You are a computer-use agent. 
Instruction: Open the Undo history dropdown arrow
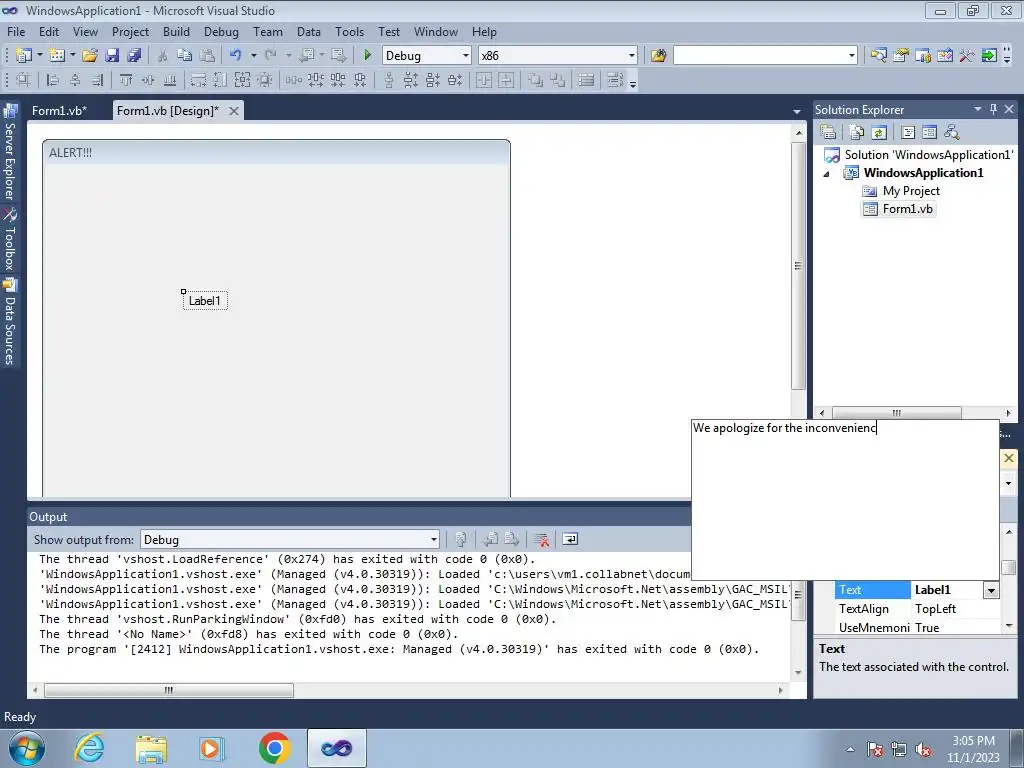[253, 56]
